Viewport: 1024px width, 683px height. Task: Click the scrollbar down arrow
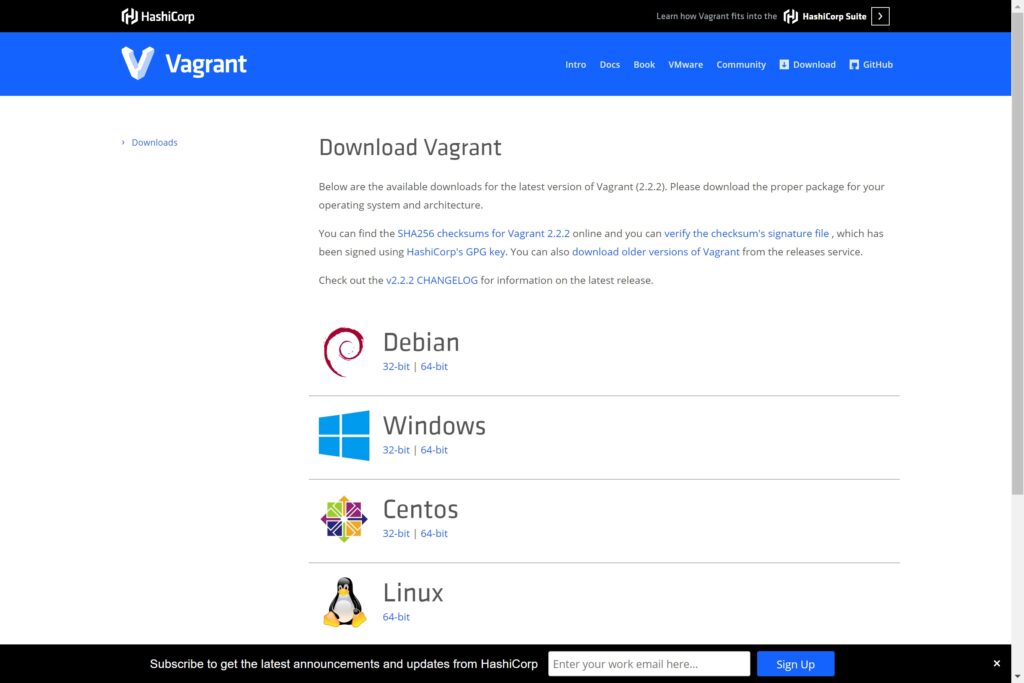tap(1017, 676)
